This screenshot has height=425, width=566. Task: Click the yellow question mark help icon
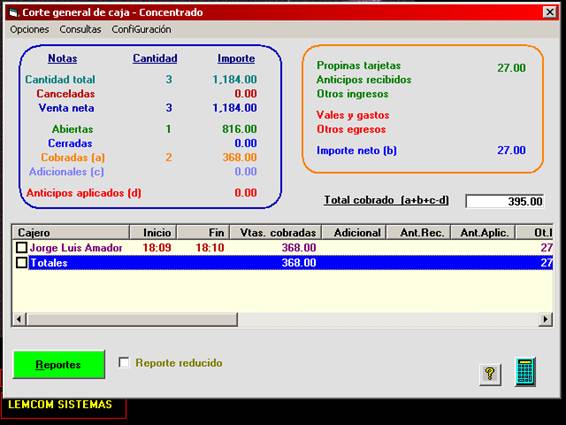tap(490, 374)
